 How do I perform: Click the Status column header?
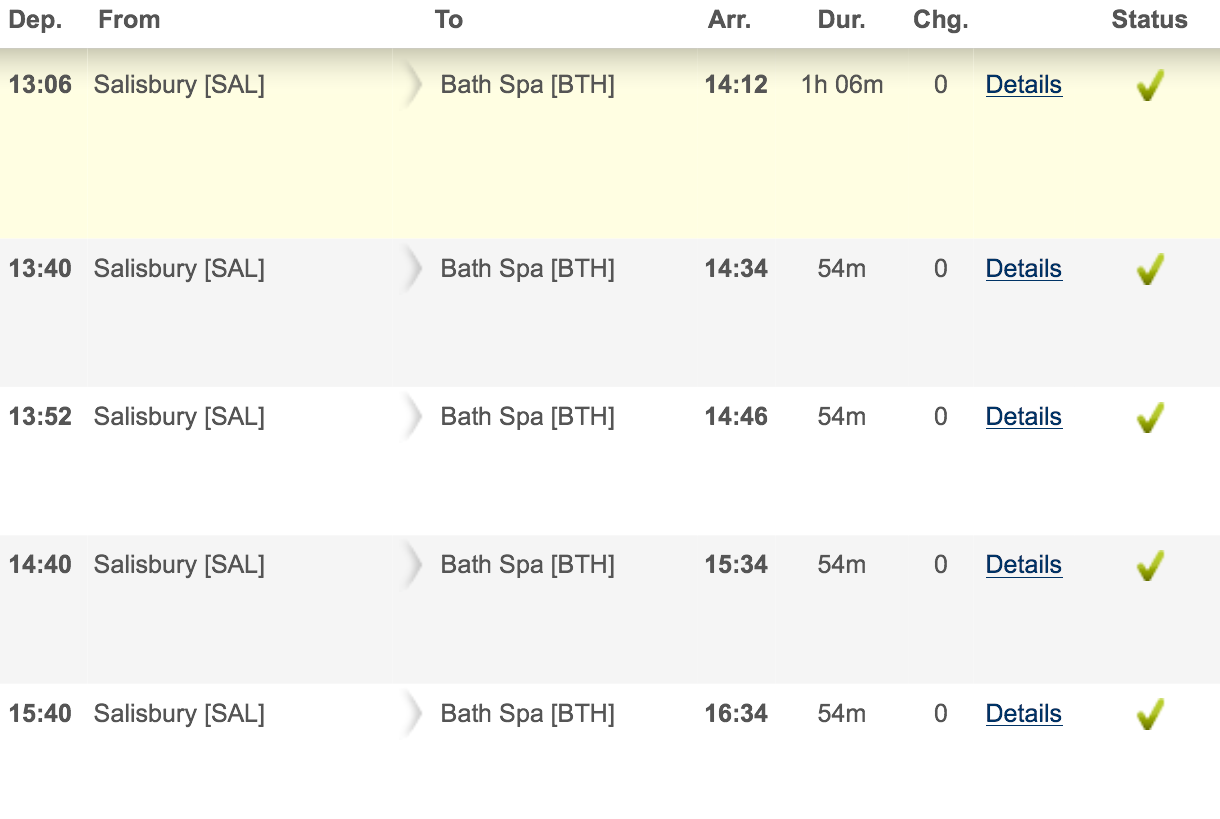1149,20
